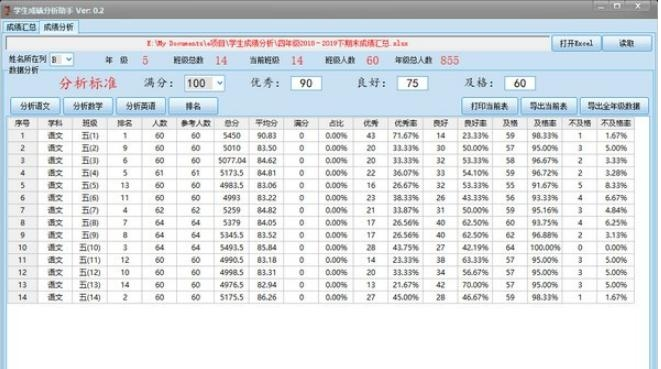Click 导出全年级数据 export button
The image size is (661, 369).
coord(614,106)
